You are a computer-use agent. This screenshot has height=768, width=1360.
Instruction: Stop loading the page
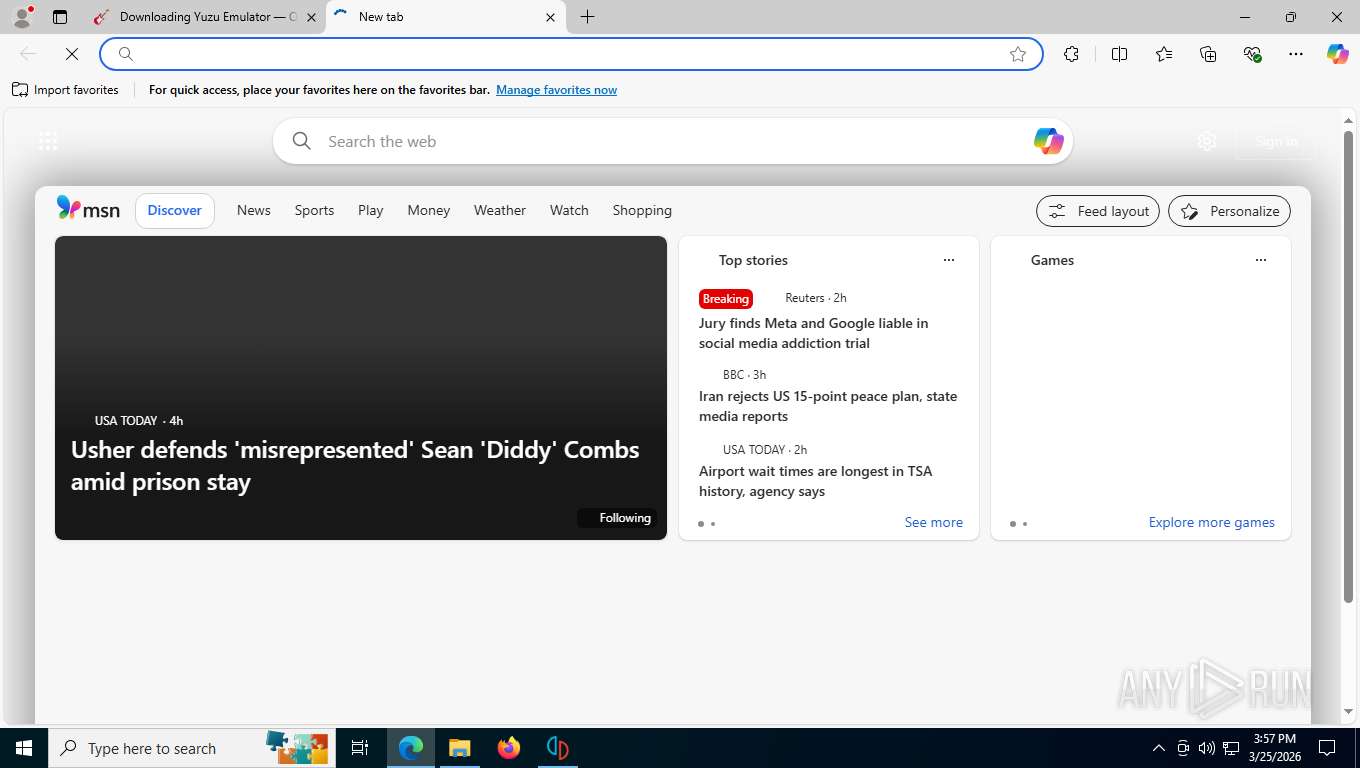72,54
